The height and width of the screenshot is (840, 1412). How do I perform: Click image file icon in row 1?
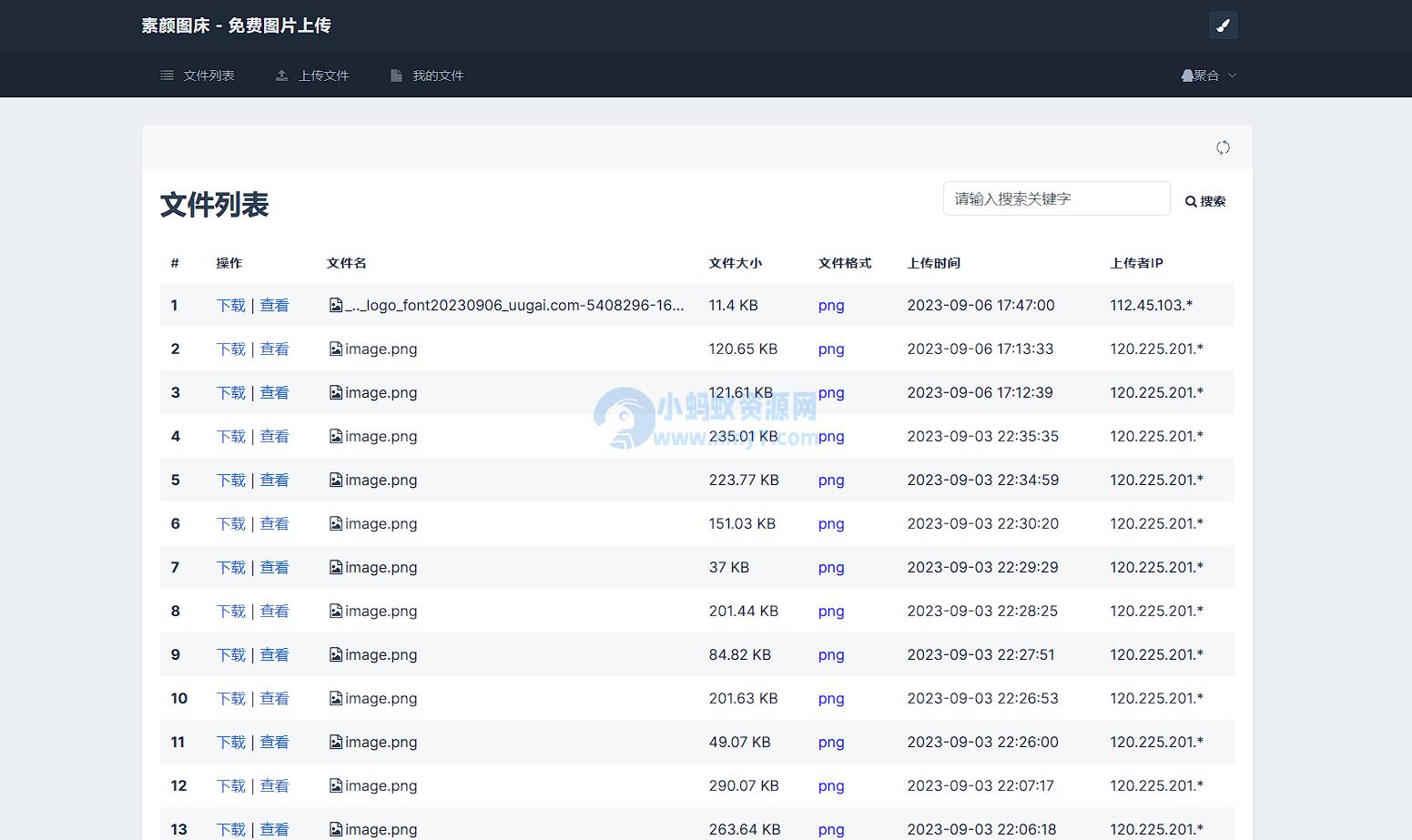(336, 305)
